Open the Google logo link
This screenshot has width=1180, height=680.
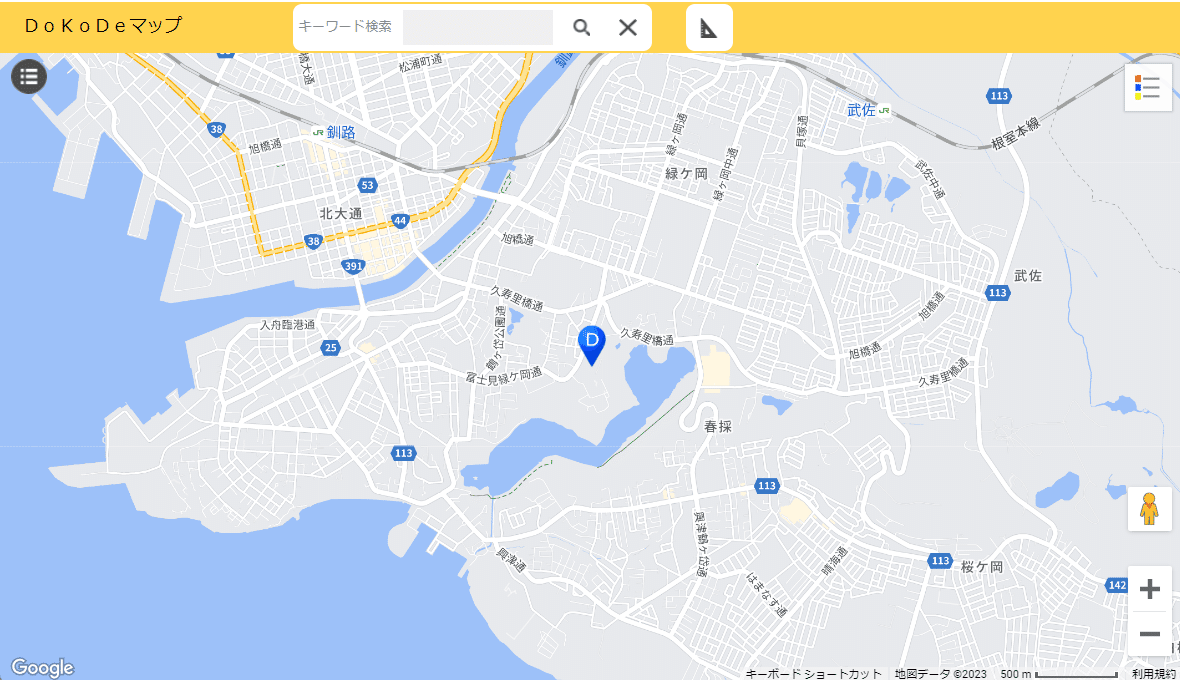pyautogui.click(x=42, y=667)
